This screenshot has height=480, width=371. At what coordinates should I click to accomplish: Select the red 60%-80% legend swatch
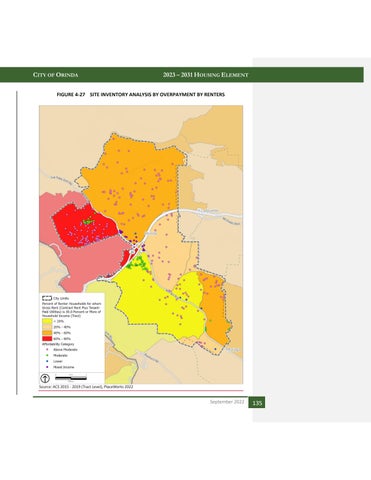[47, 338]
